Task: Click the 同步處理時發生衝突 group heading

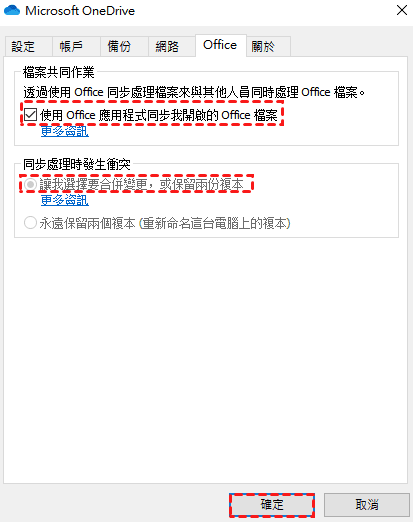Action: tap(77, 164)
